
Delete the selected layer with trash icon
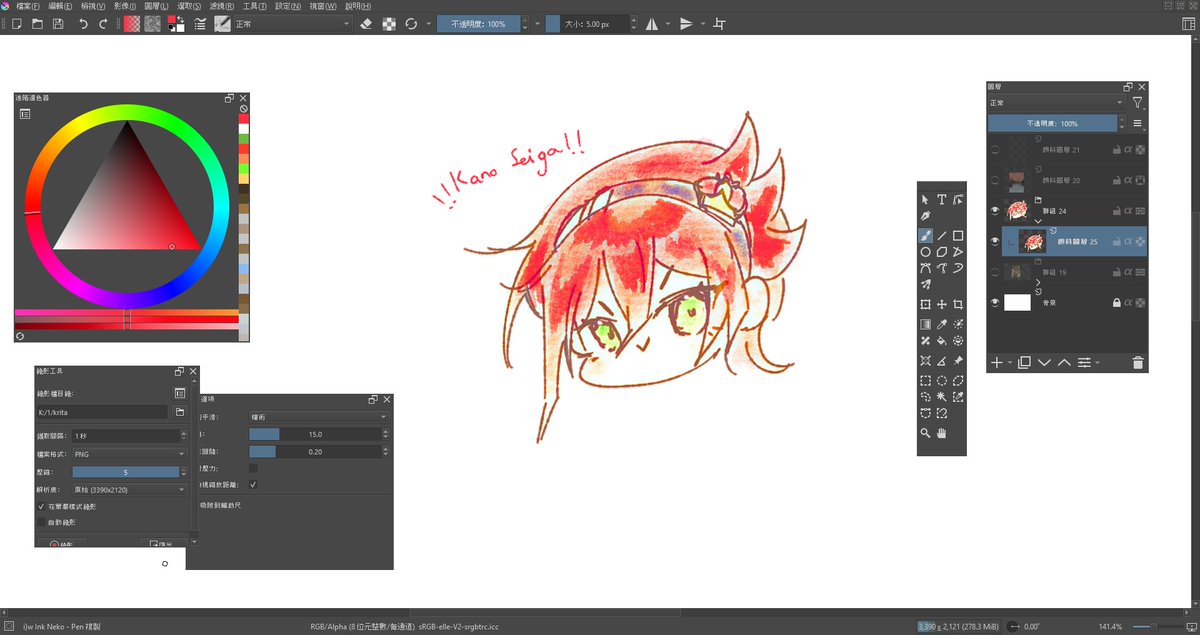coord(1138,362)
